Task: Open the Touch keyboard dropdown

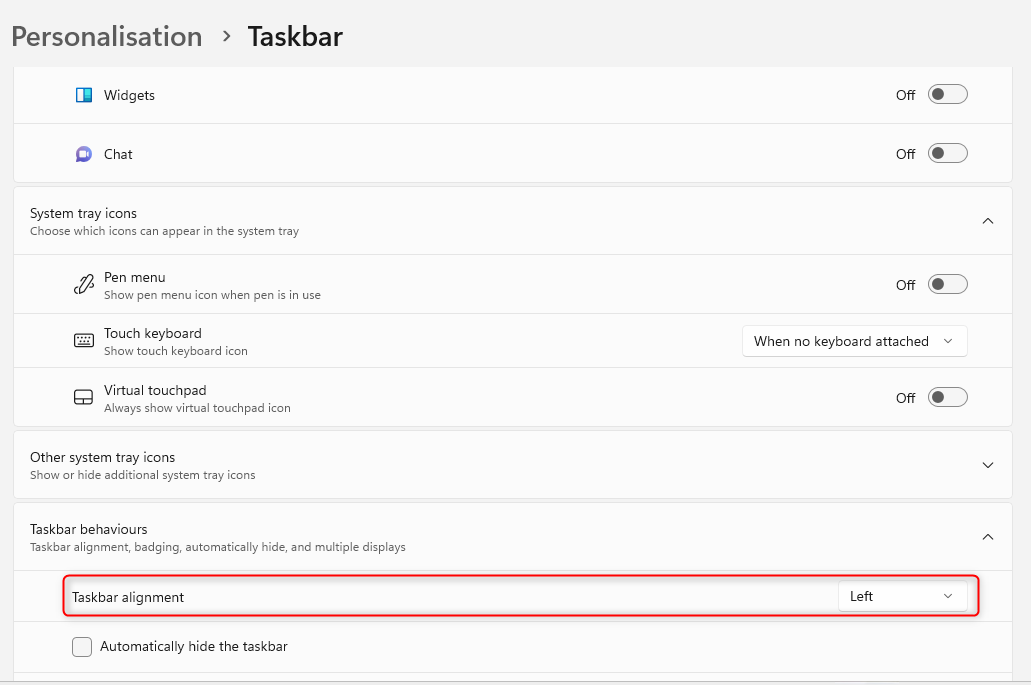Action: (x=854, y=341)
